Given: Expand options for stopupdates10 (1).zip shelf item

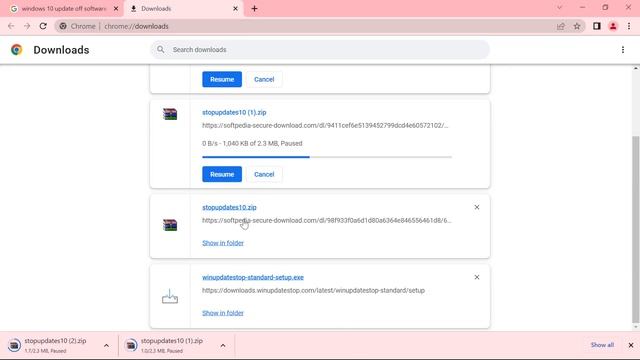Looking at the screenshot, I should click(223, 346).
